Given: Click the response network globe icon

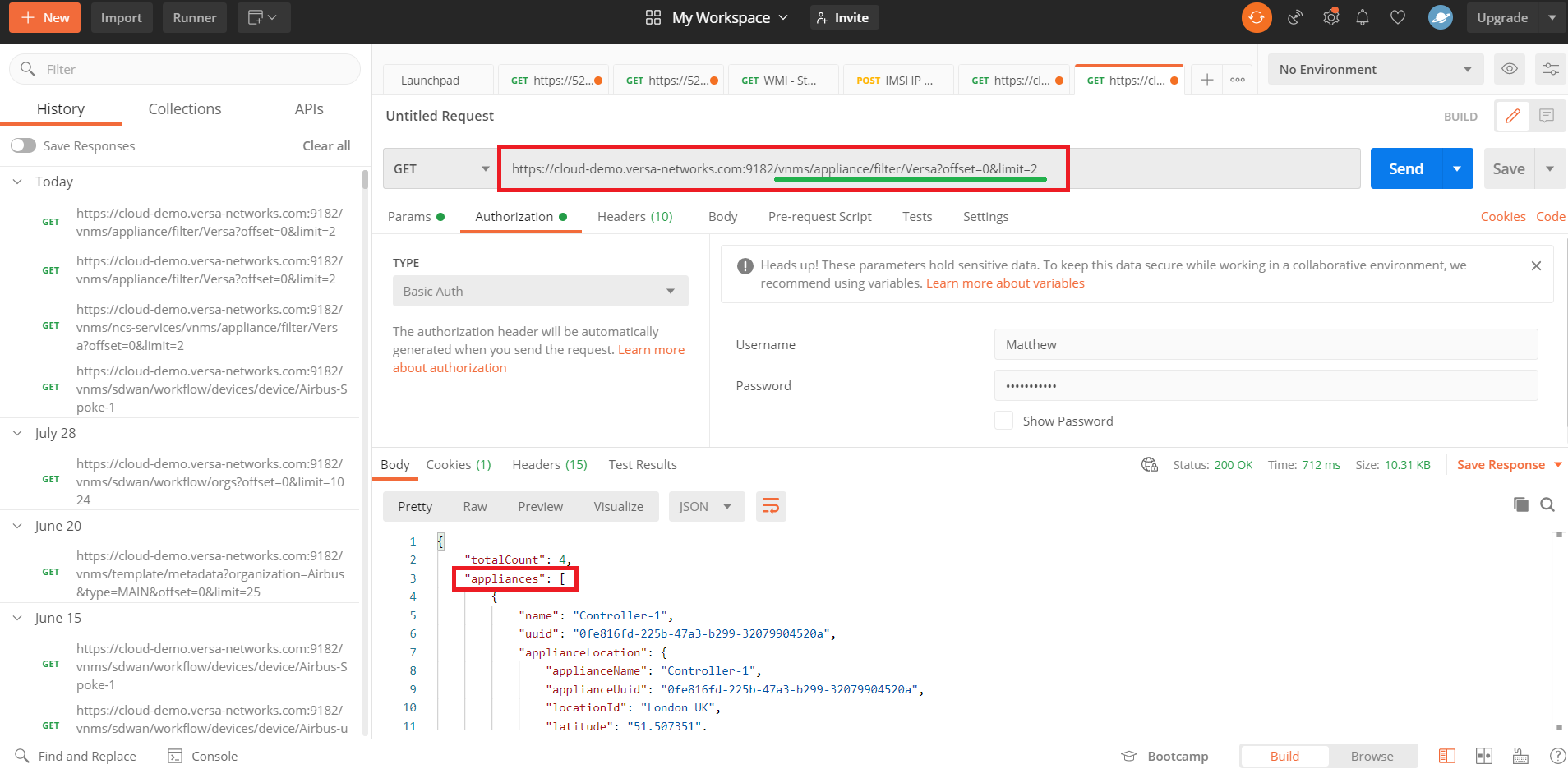Looking at the screenshot, I should click(x=1150, y=465).
